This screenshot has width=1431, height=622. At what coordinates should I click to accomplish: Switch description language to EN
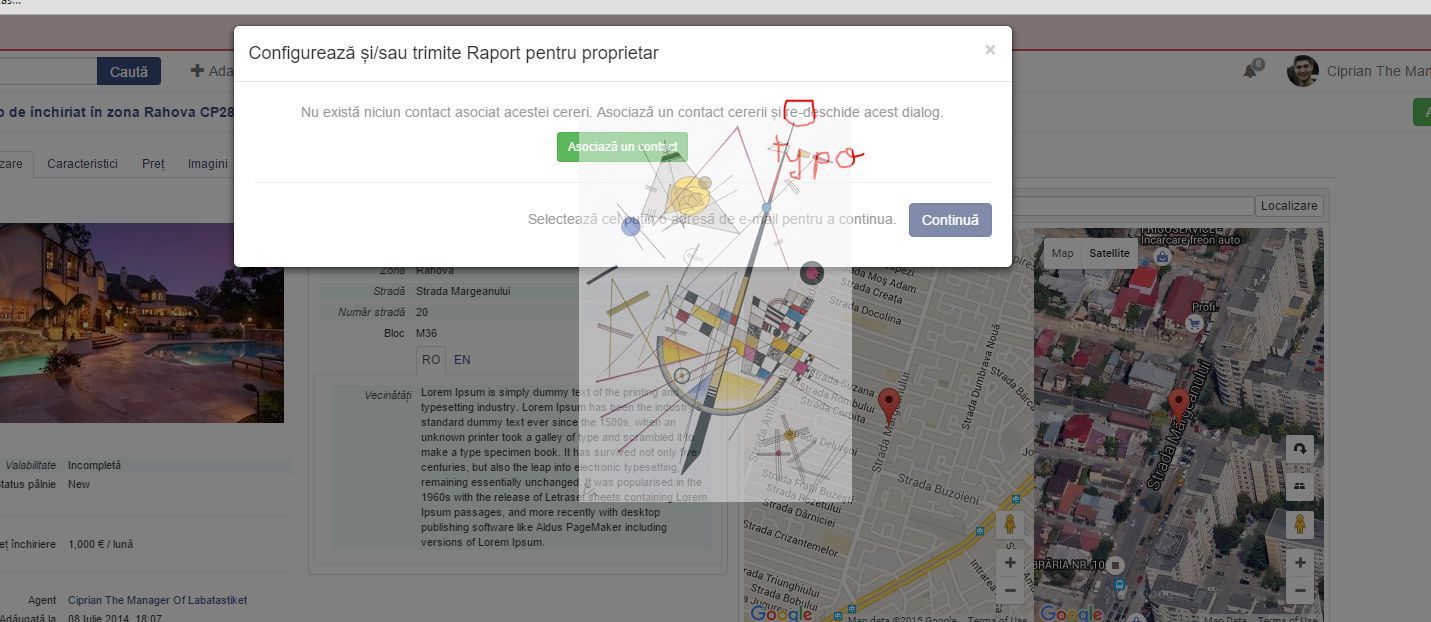pyautogui.click(x=462, y=360)
